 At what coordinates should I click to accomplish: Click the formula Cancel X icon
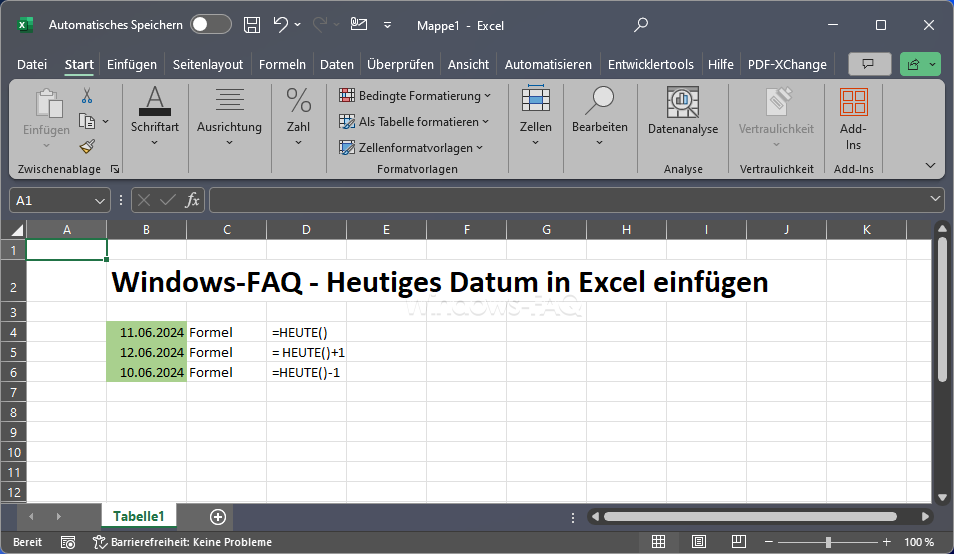[x=144, y=200]
